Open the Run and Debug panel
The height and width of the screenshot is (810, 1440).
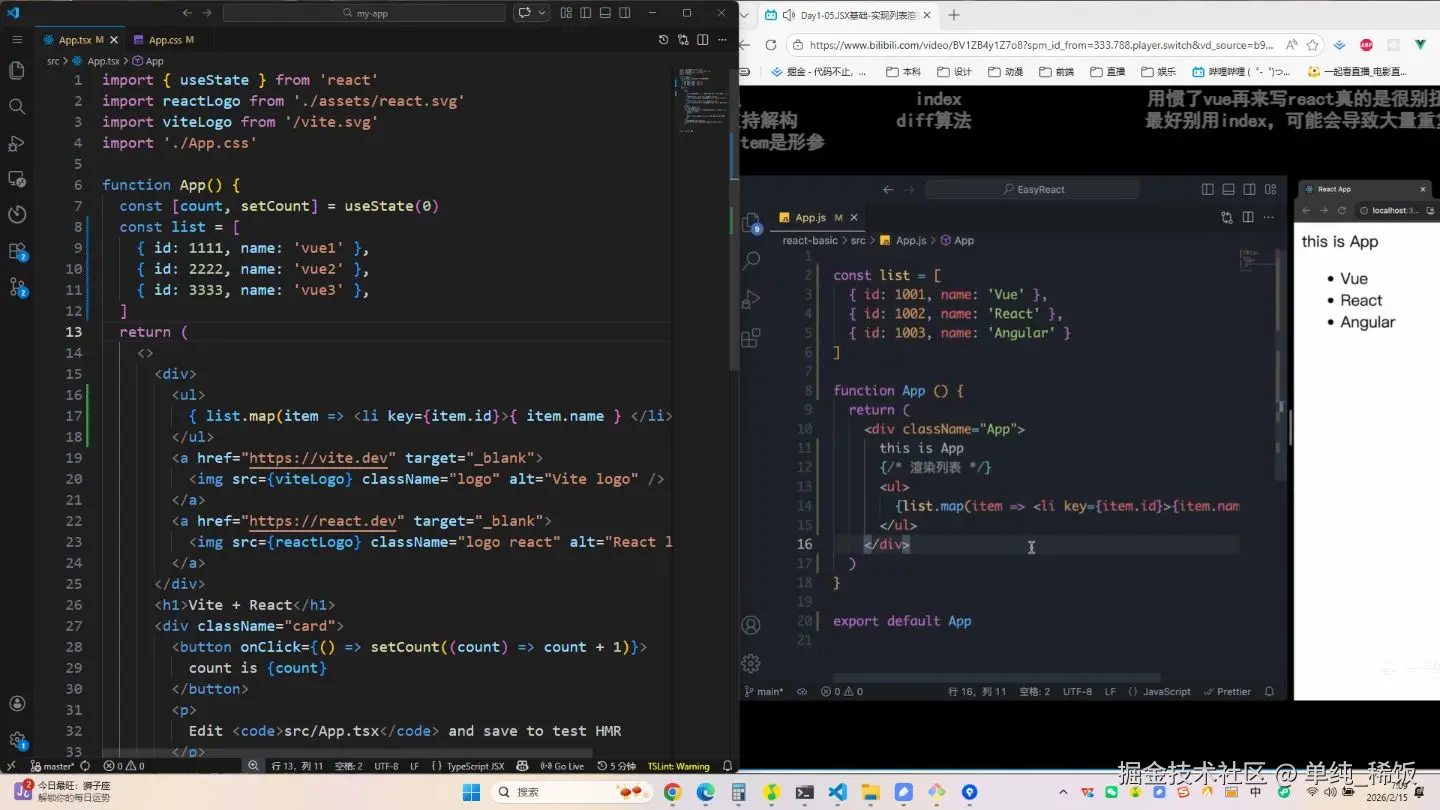pos(16,141)
